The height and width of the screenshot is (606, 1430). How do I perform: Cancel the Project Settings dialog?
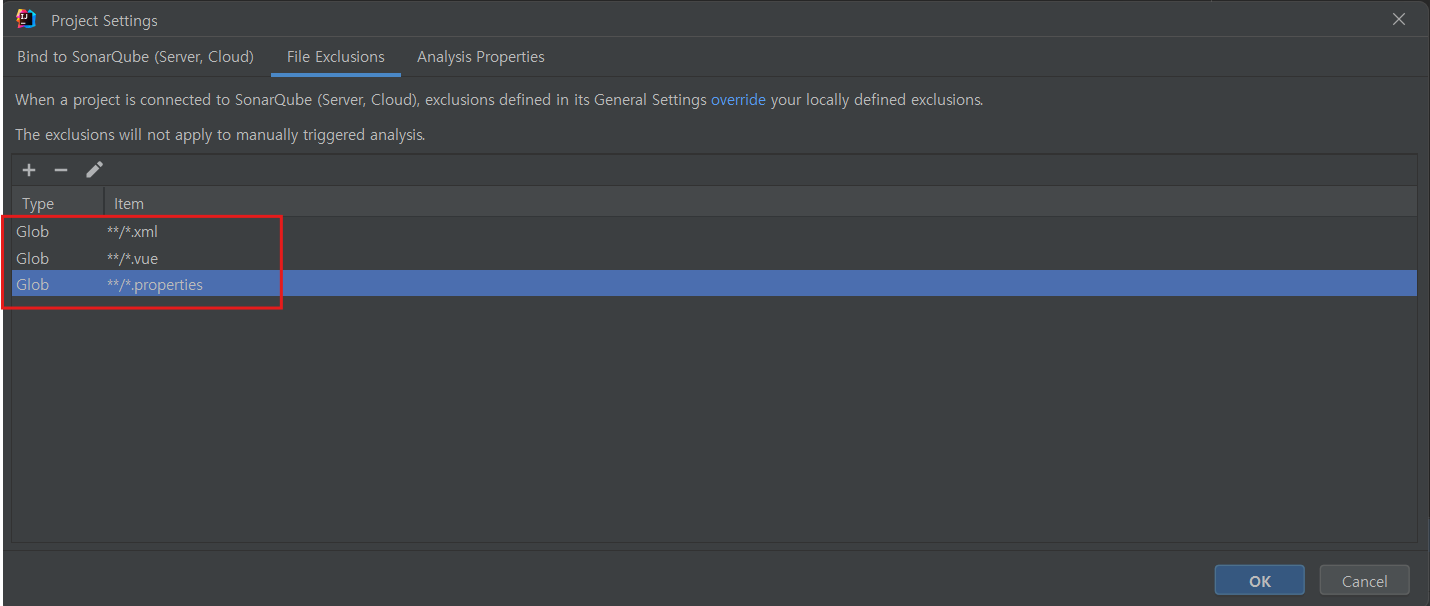1364,581
